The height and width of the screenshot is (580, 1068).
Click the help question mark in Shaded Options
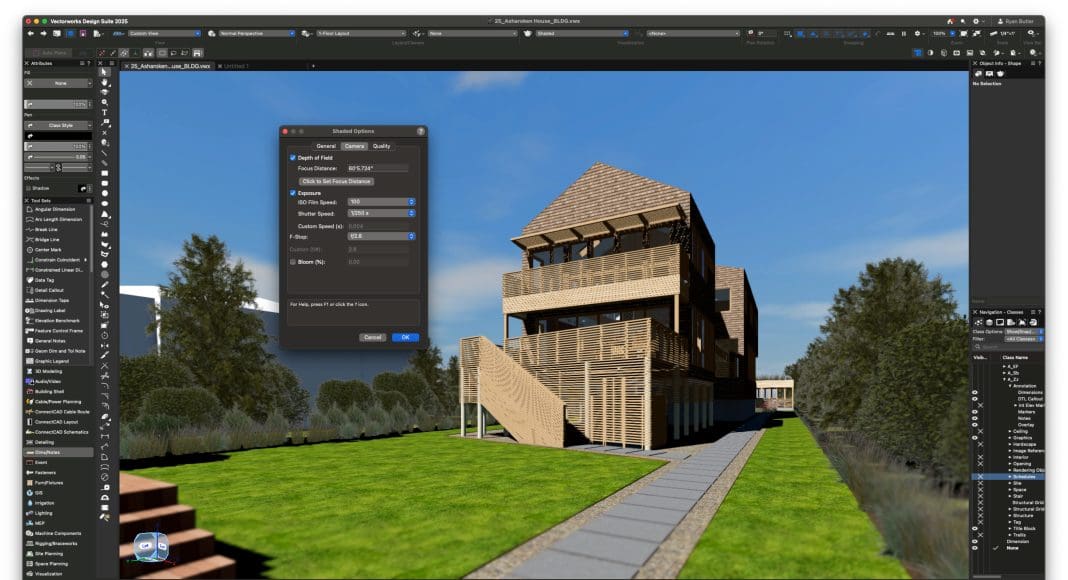point(420,131)
